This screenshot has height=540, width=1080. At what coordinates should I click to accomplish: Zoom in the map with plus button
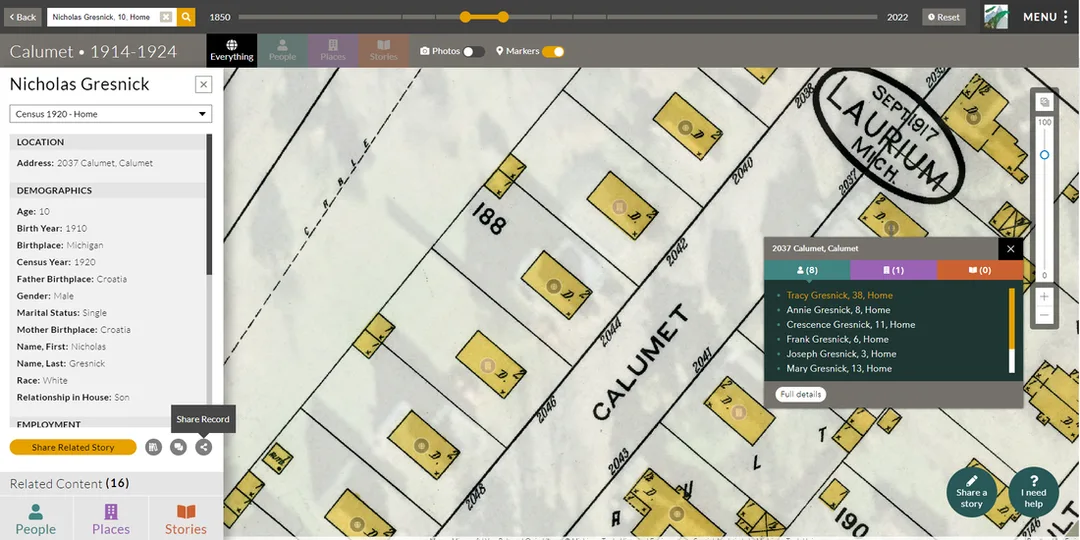point(1044,297)
